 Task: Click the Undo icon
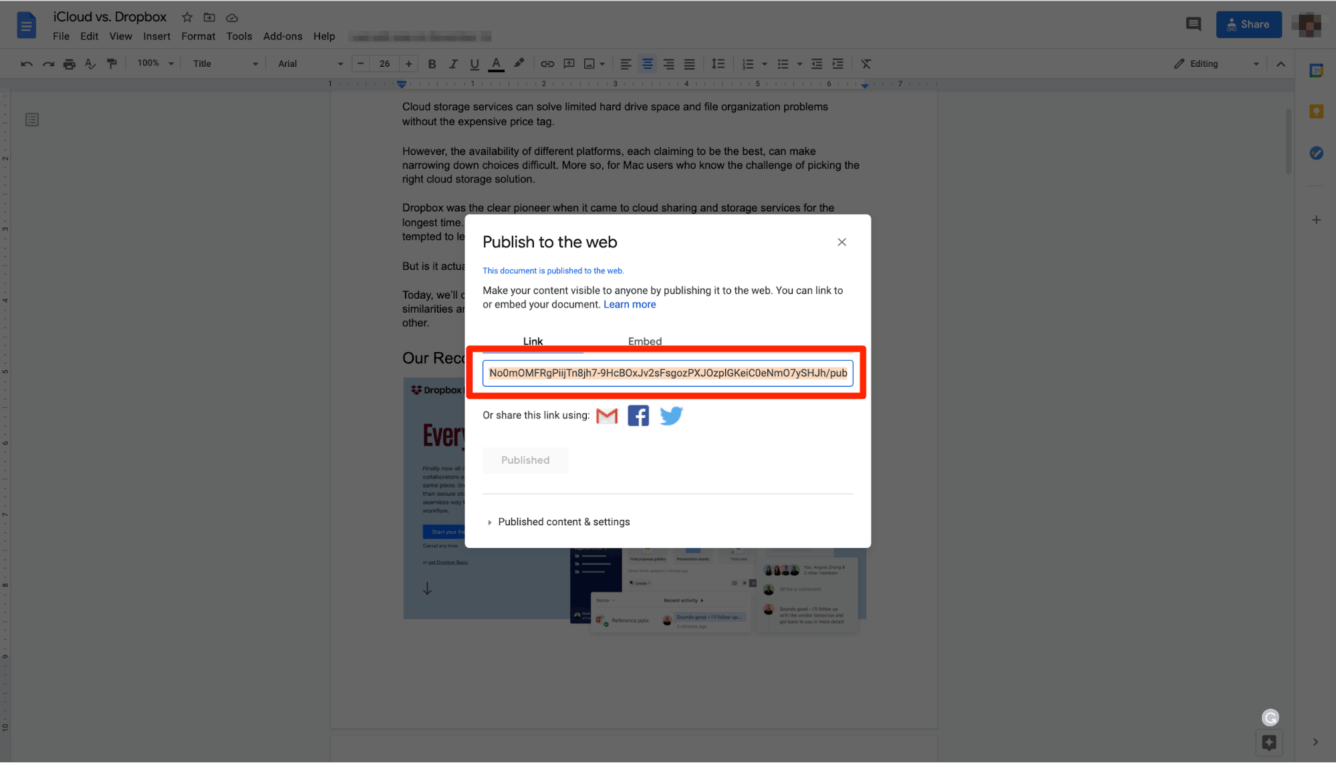[x=26, y=63]
